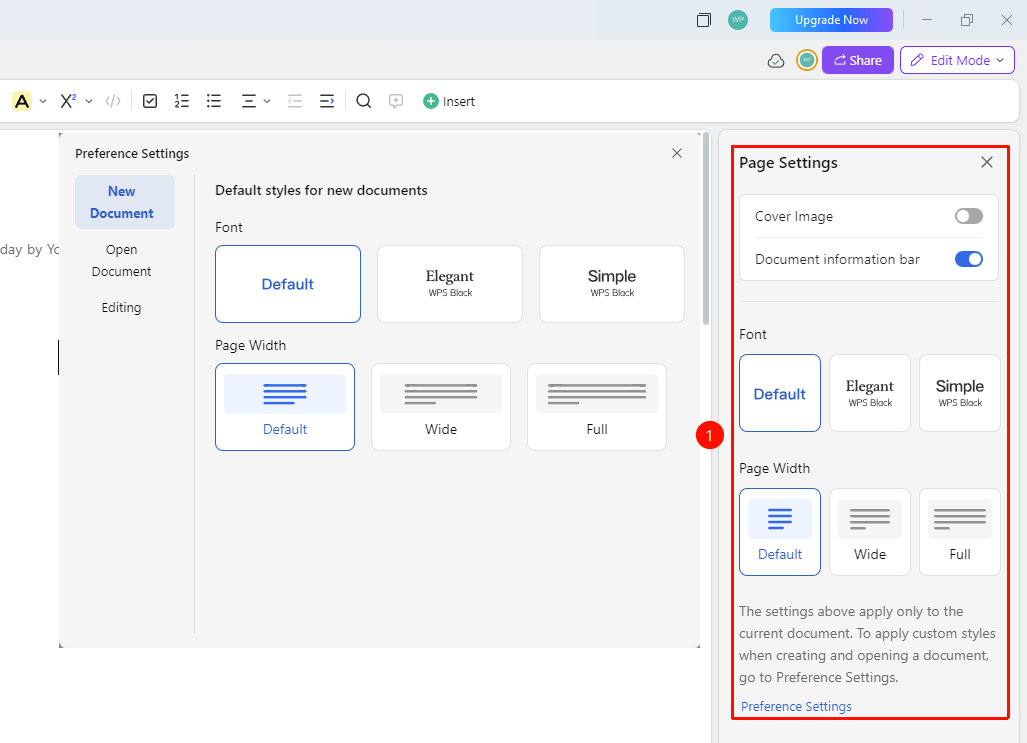The width and height of the screenshot is (1027, 743).
Task: Open the text alignment dropdown arrow
Action: (267, 102)
